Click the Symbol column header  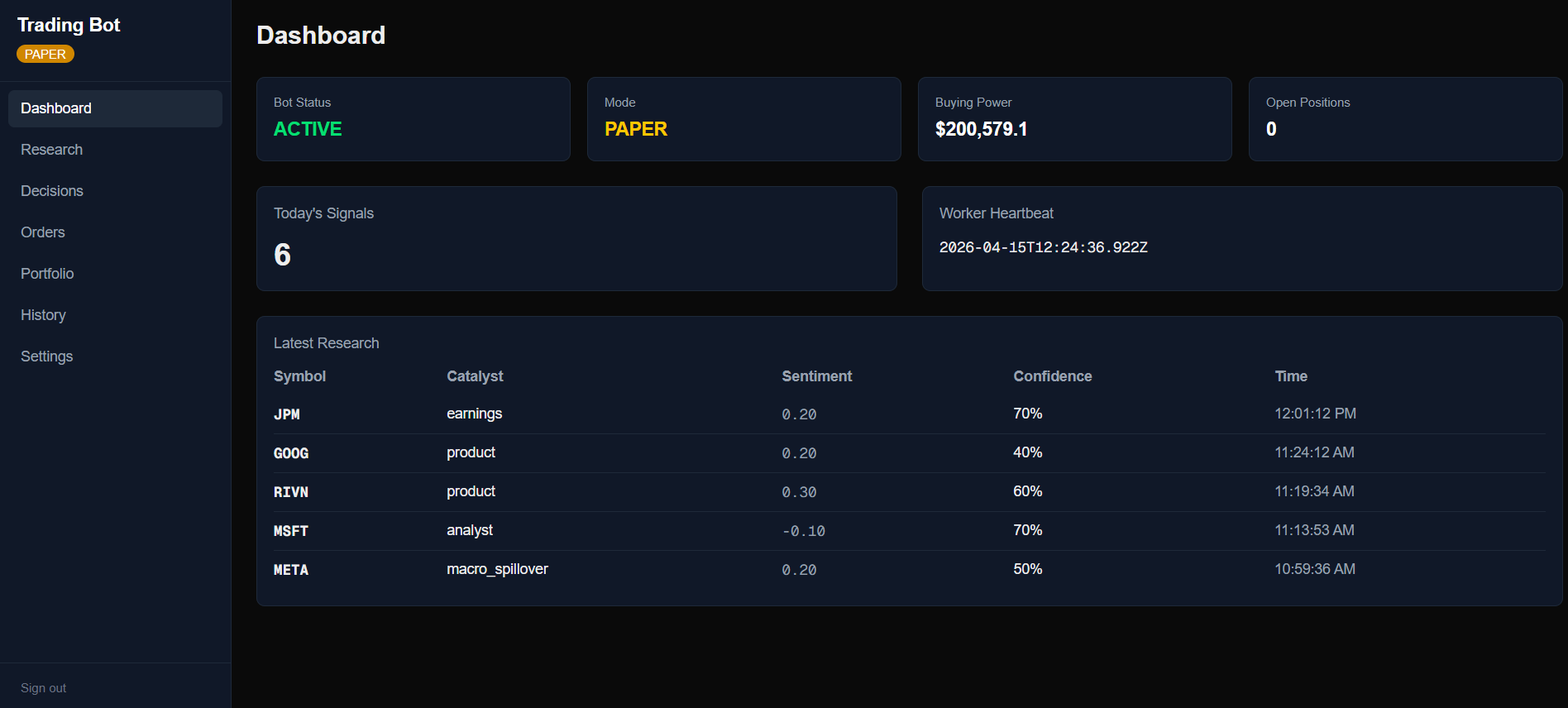[299, 376]
